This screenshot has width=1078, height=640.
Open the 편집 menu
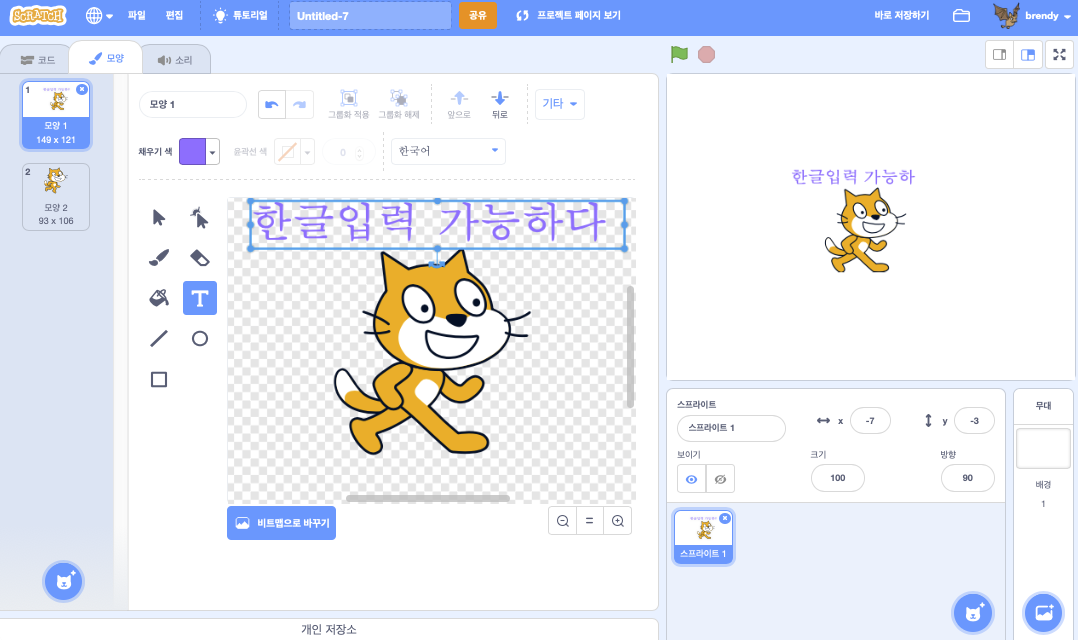(174, 15)
